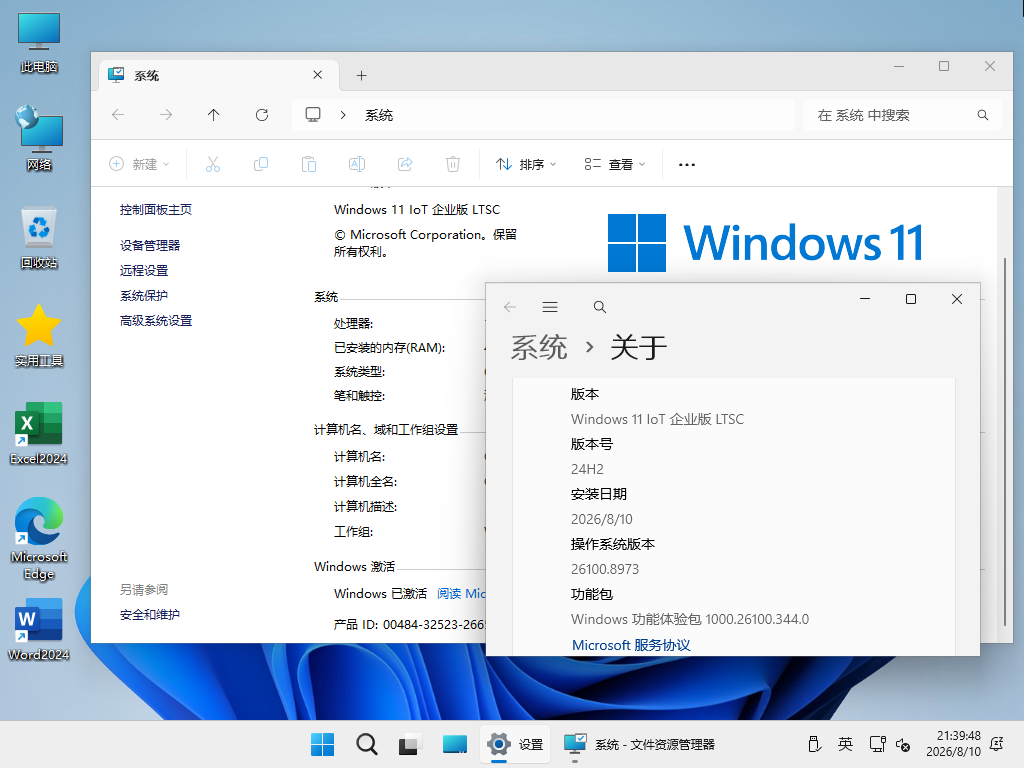Refresh the File Explorer view
The height and width of the screenshot is (768, 1024).
[262, 115]
